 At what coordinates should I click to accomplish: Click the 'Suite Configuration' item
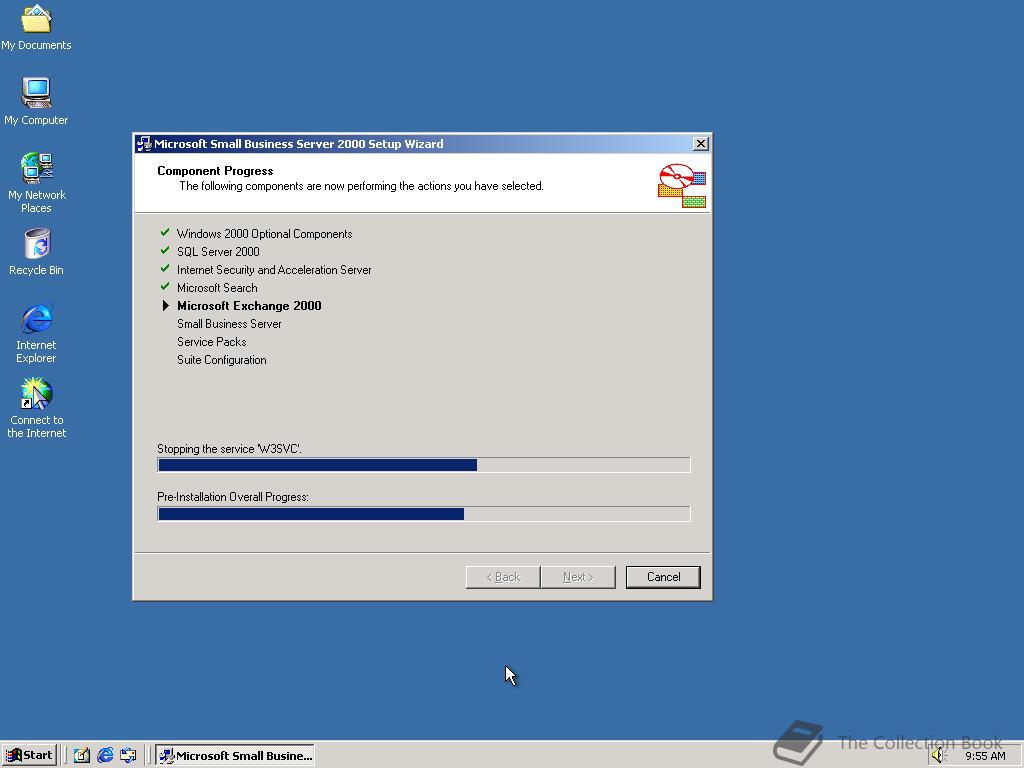[221, 360]
